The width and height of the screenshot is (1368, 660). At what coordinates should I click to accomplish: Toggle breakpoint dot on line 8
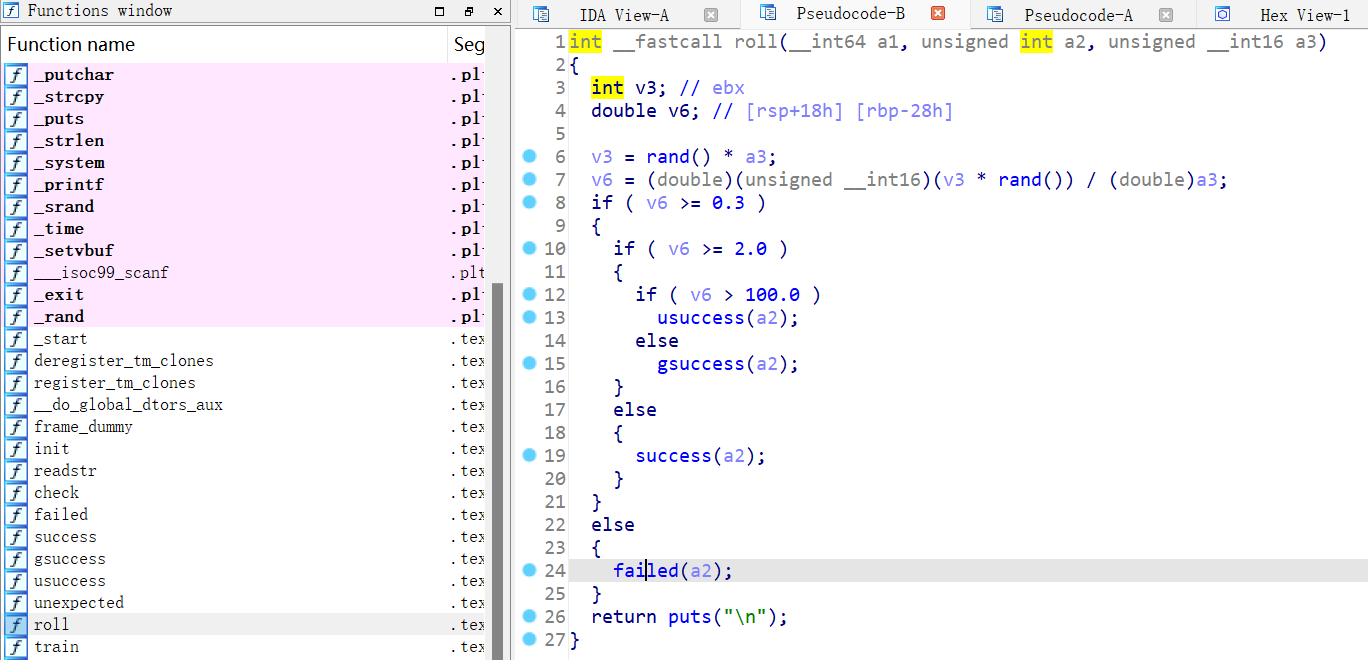(529, 202)
